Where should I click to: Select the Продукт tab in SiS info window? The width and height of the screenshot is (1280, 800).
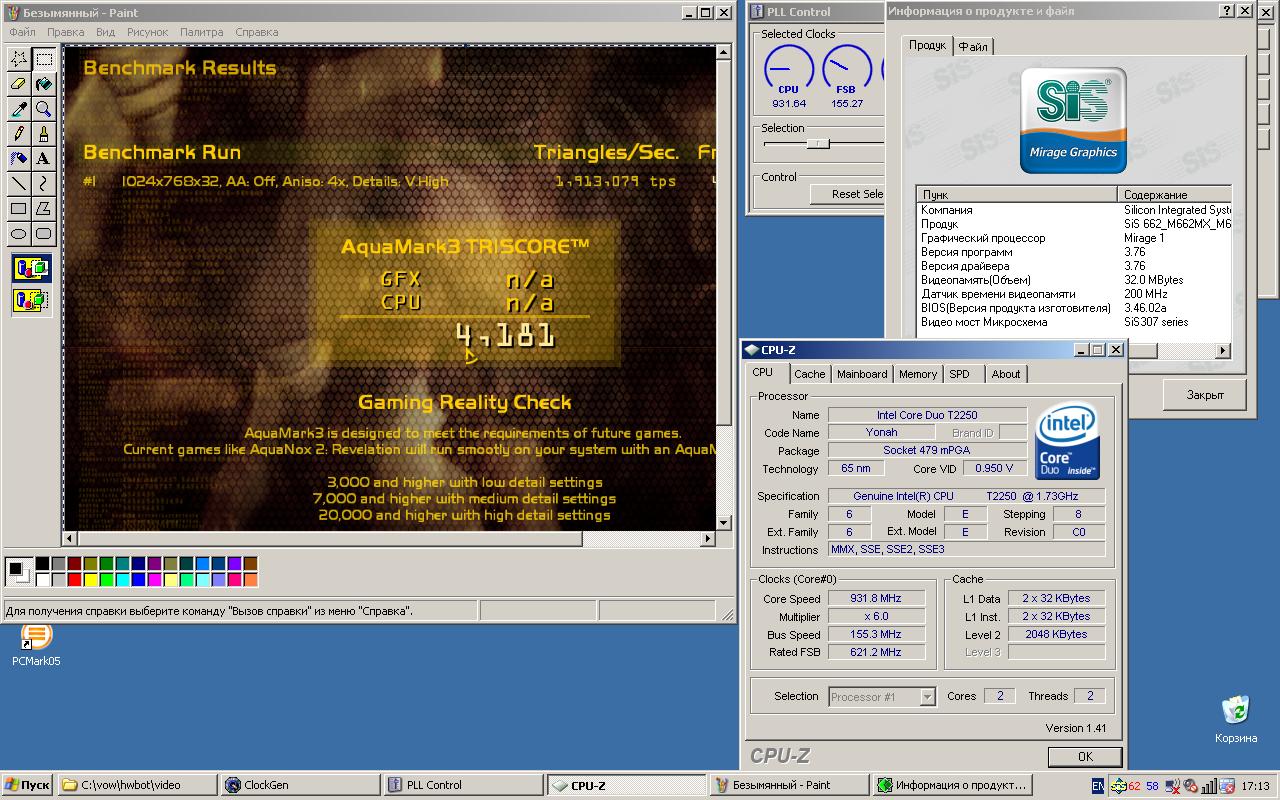[927, 45]
